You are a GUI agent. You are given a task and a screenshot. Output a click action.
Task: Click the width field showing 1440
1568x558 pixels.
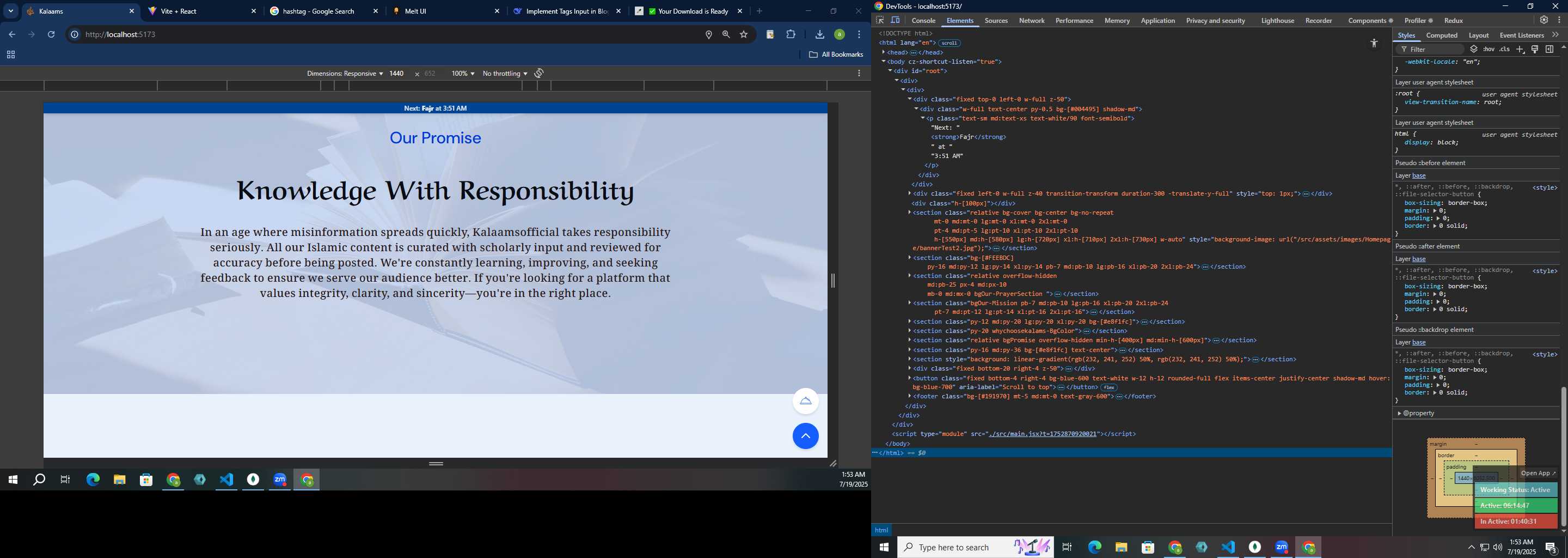(397, 73)
